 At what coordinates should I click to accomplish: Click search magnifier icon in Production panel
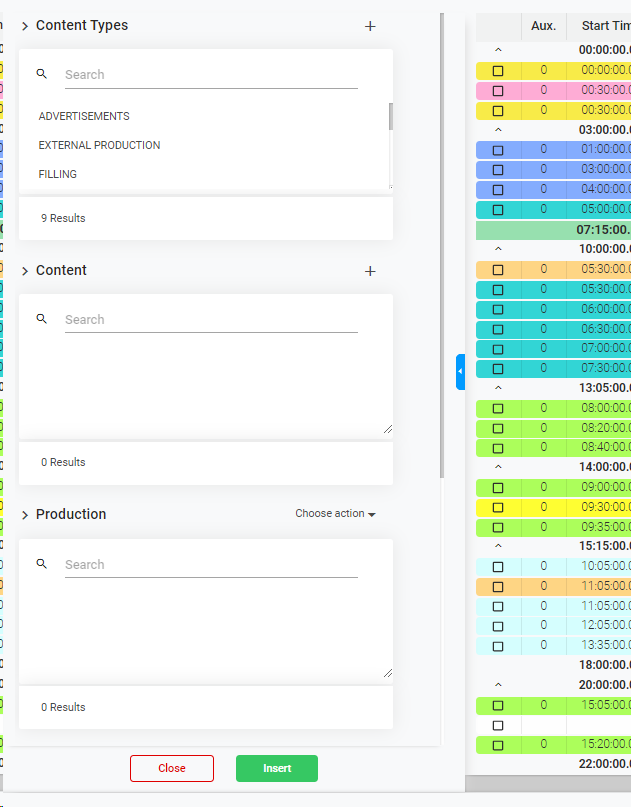(42, 564)
